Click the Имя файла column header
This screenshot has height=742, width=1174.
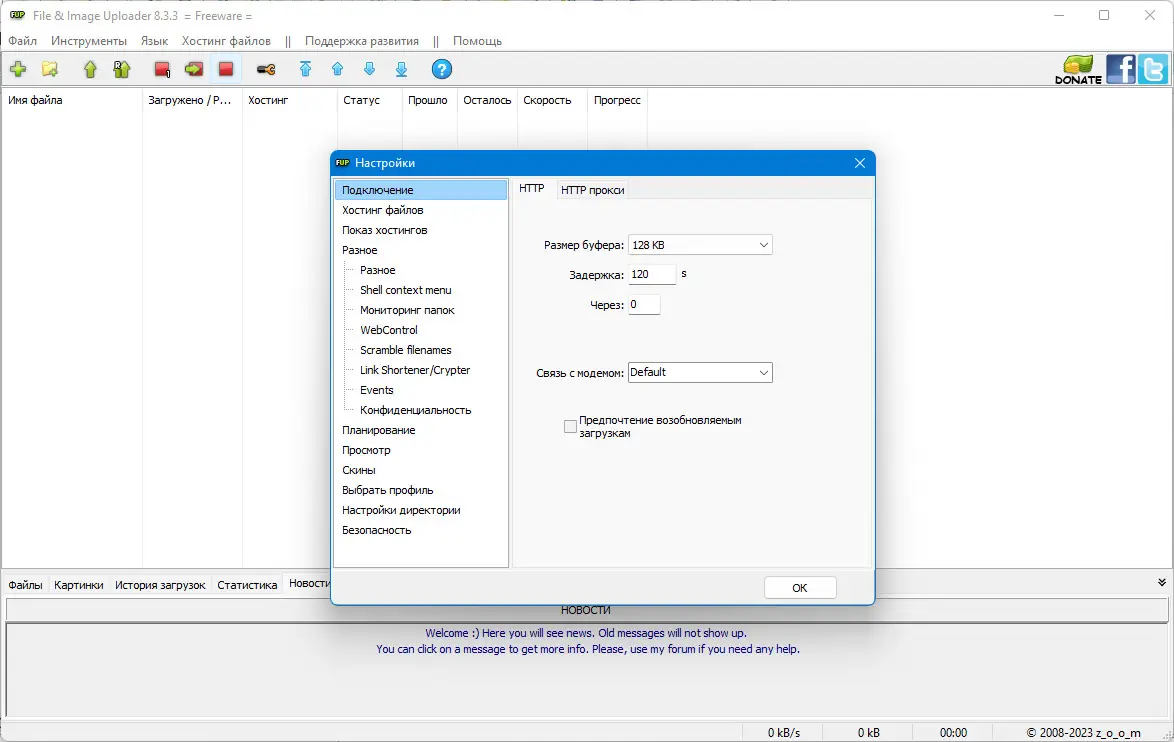tap(72, 100)
